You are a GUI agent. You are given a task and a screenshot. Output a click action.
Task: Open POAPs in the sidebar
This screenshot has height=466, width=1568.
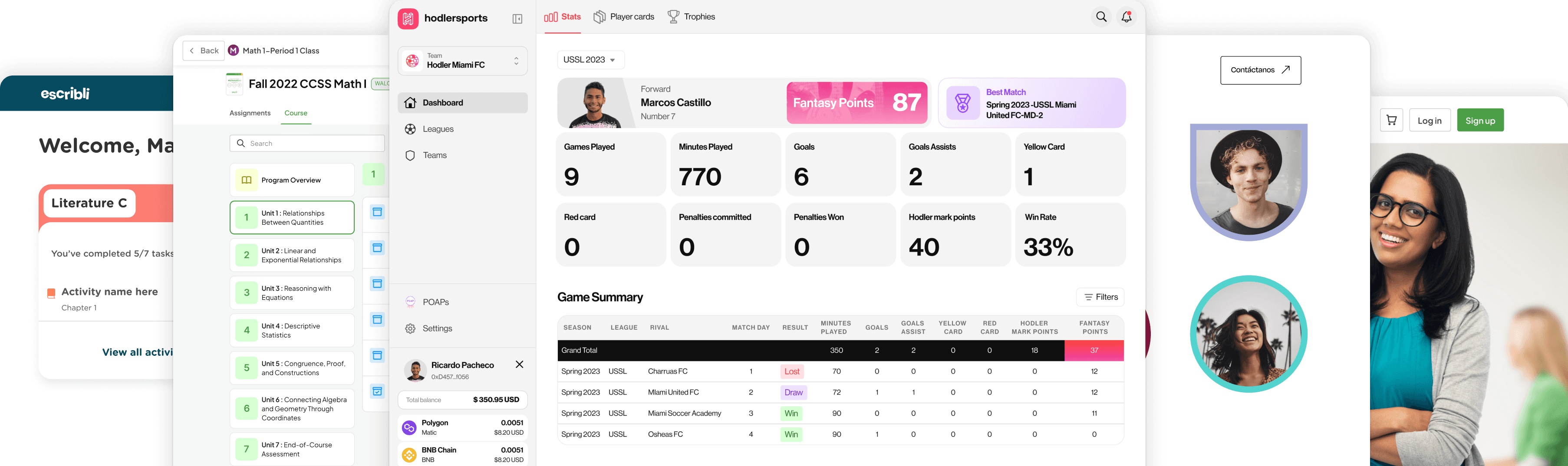click(463, 302)
